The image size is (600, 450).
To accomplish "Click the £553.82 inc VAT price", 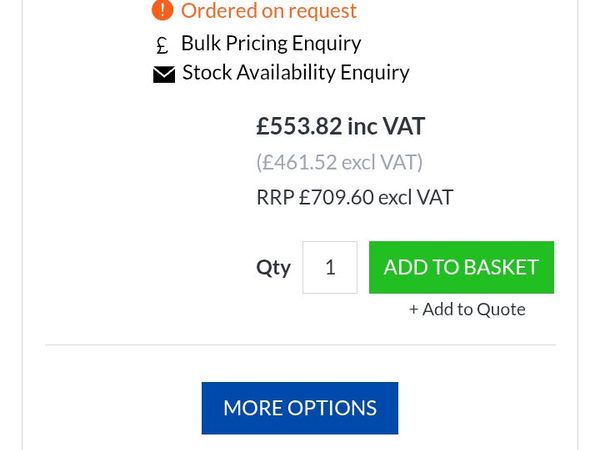I will pyautogui.click(x=341, y=126).
